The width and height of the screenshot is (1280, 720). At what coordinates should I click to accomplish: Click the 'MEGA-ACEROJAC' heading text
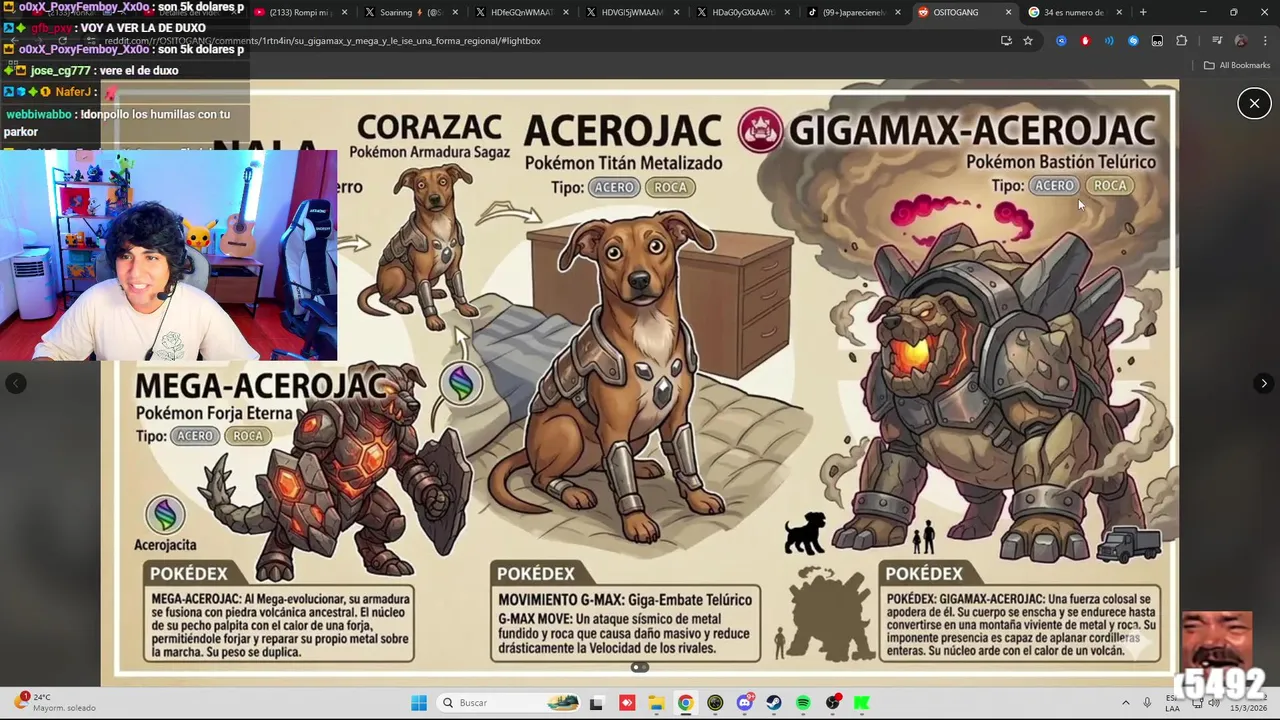pyautogui.click(x=260, y=387)
